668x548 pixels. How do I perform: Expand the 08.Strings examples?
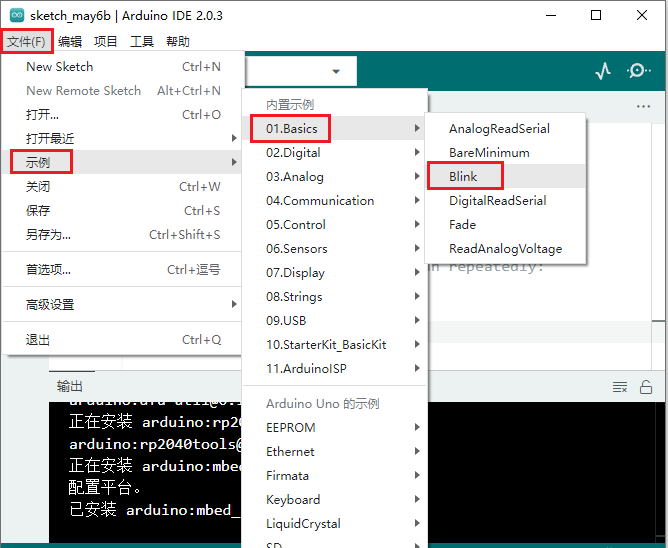click(334, 297)
